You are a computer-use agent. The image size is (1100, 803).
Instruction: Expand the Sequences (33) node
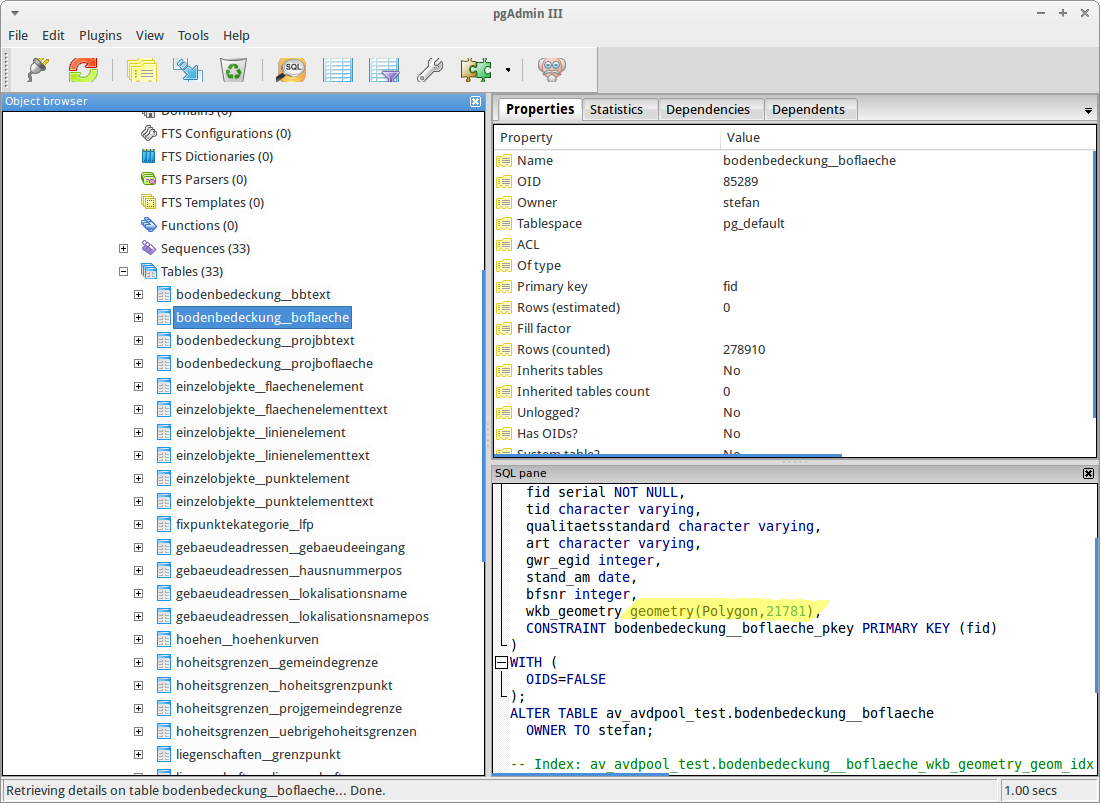click(x=123, y=248)
